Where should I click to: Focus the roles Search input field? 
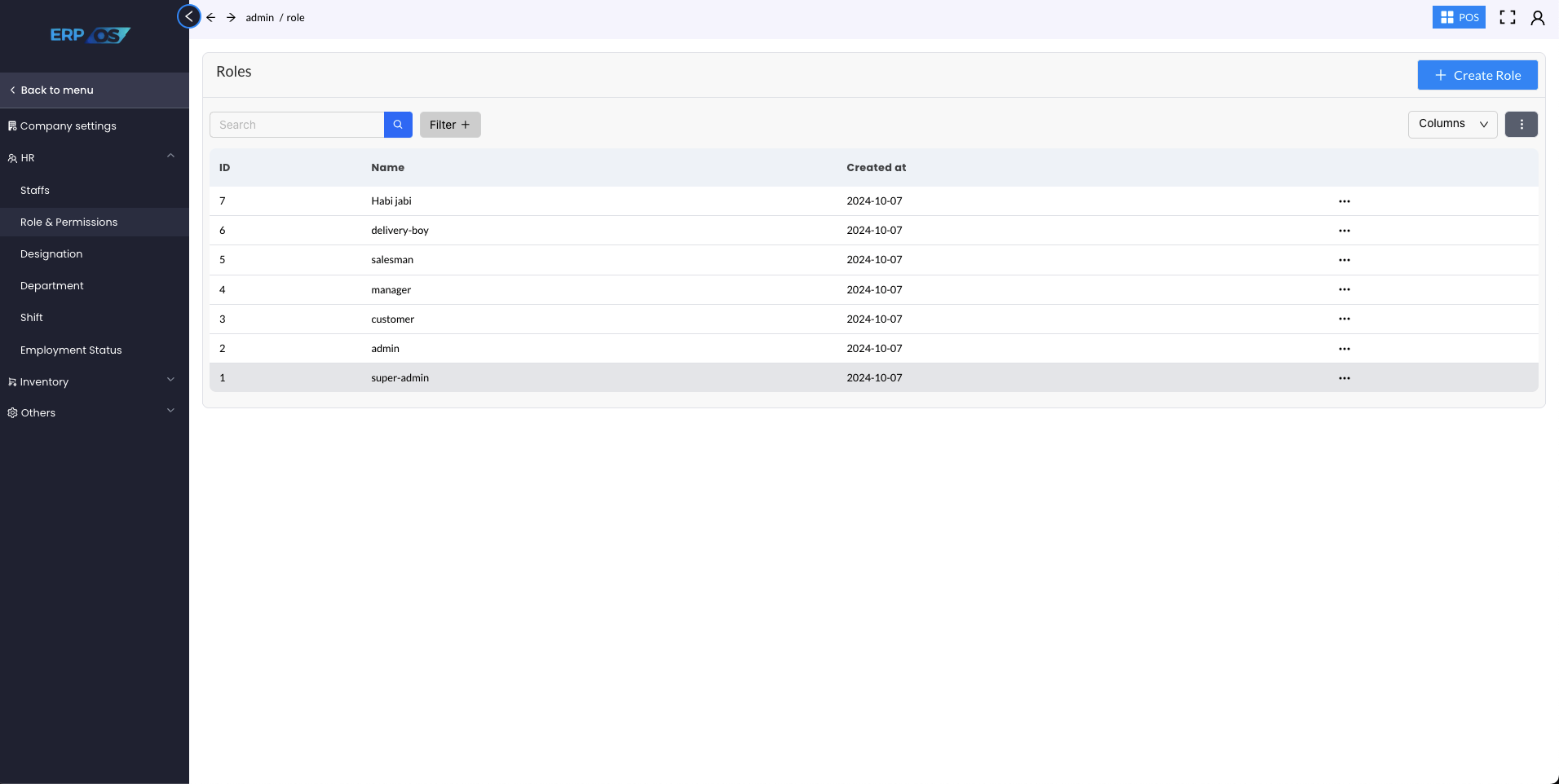(x=297, y=125)
